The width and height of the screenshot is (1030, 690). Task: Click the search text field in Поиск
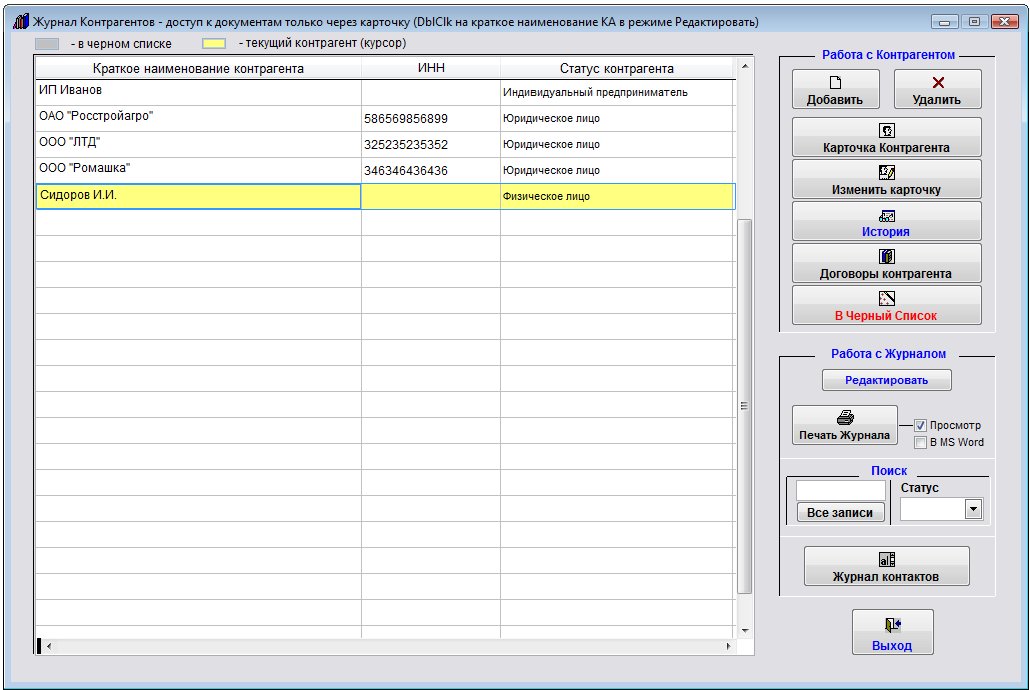[840, 491]
